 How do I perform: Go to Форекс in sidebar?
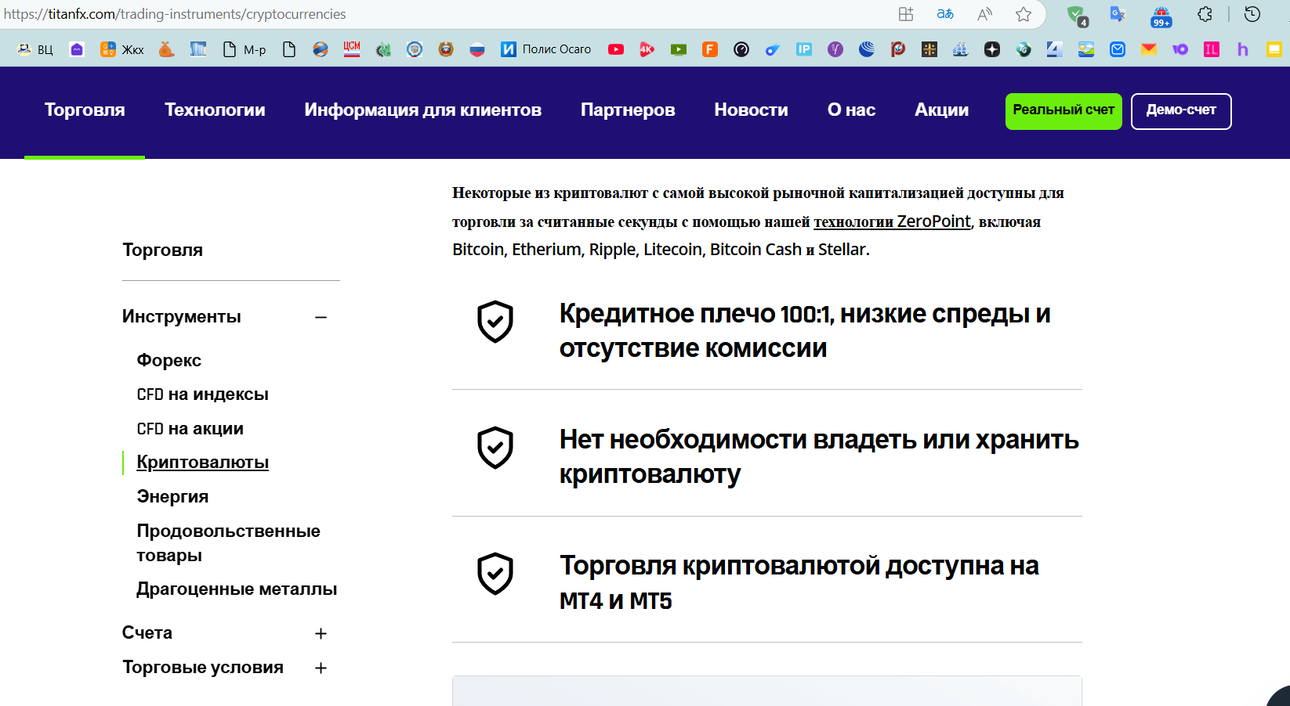(x=169, y=360)
